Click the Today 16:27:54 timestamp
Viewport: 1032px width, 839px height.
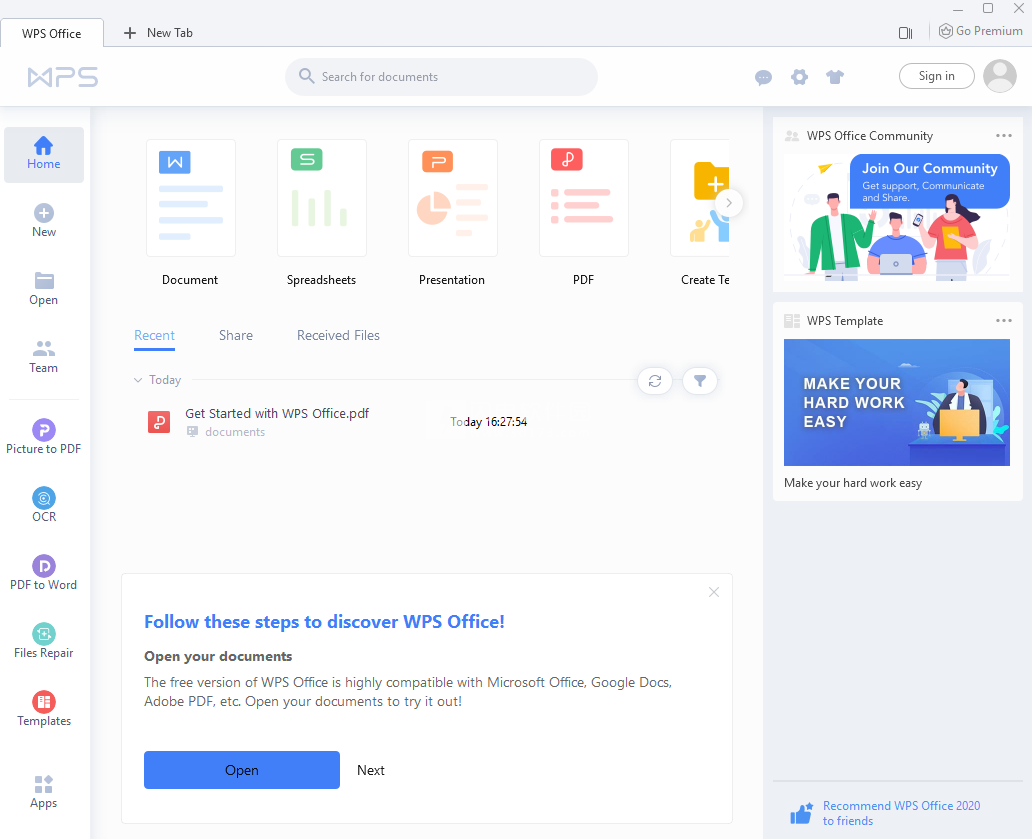pyautogui.click(x=488, y=422)
